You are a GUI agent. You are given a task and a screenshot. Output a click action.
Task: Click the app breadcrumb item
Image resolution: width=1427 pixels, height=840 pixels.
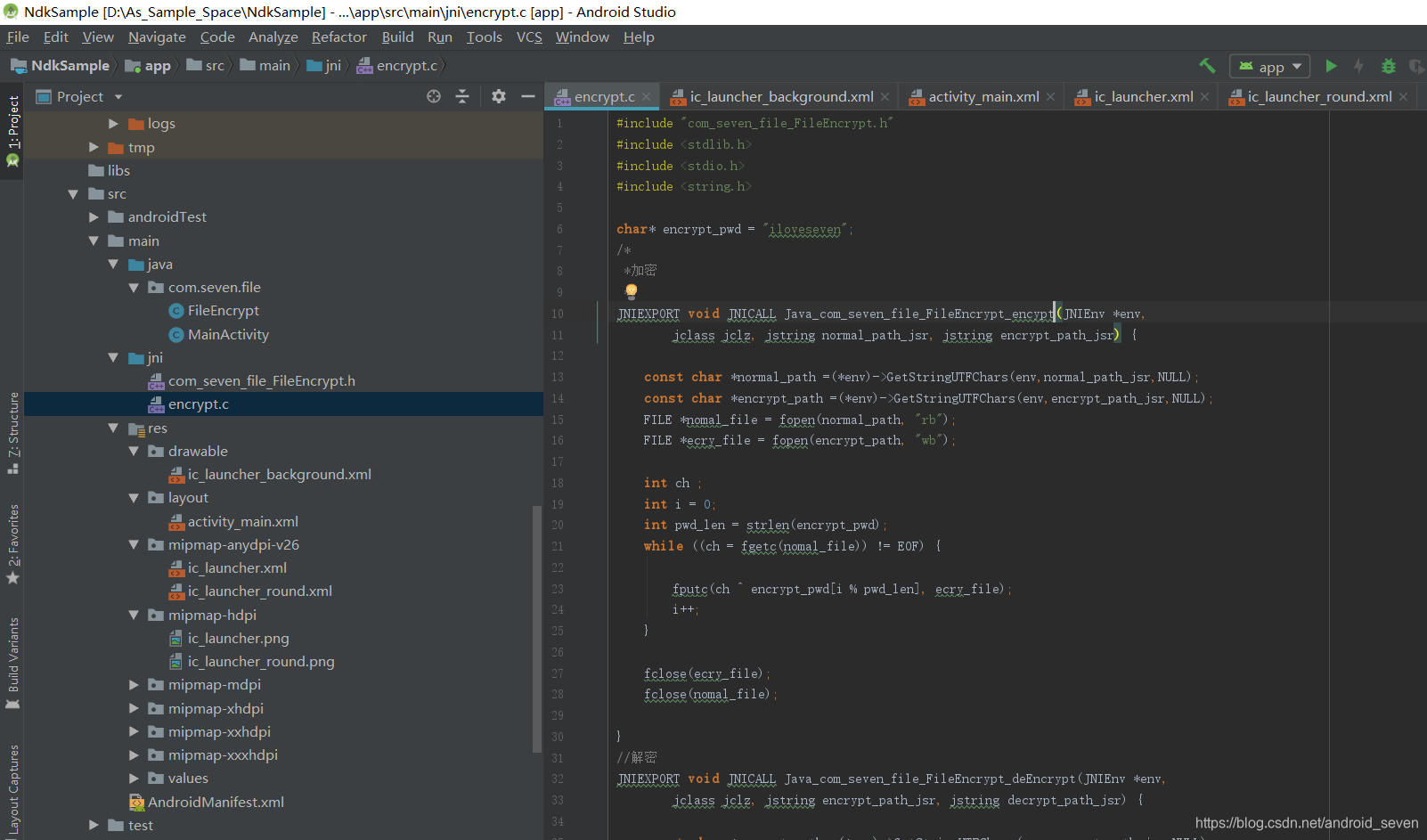coord(148,65)
